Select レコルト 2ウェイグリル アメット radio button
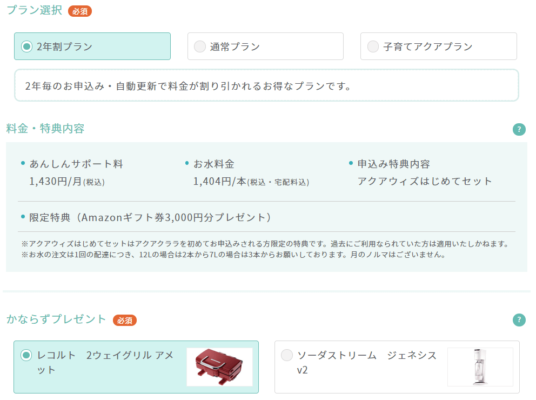 click(26, 355)
